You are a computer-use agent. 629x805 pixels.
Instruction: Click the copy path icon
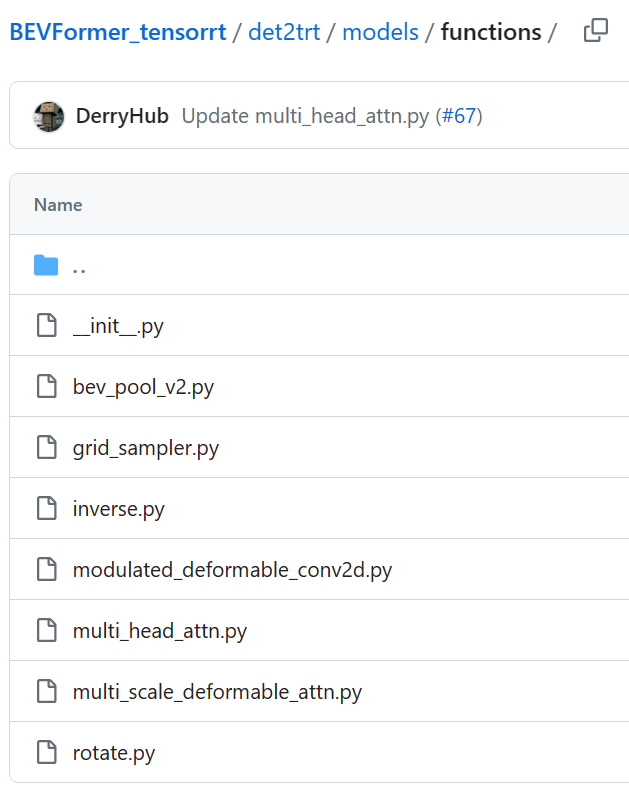pyautogui.click(x=596, y=31)
